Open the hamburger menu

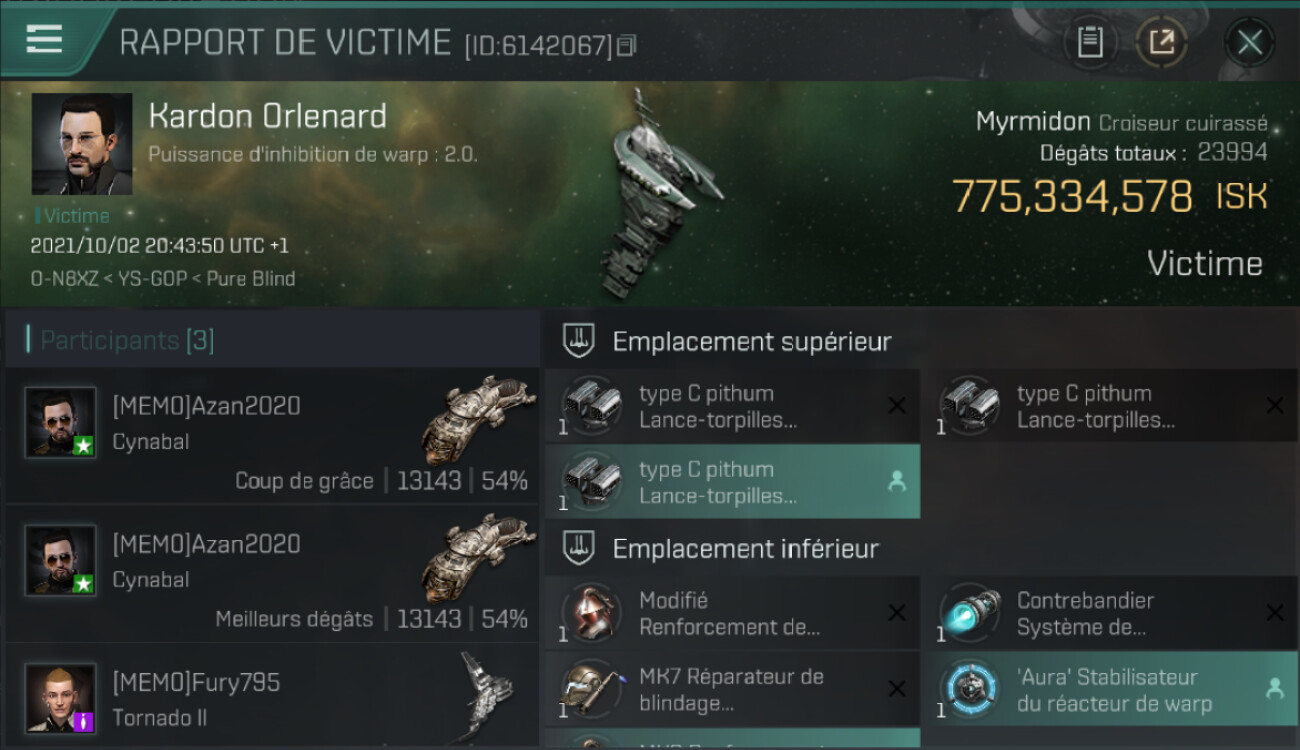[x=45, y=39]
